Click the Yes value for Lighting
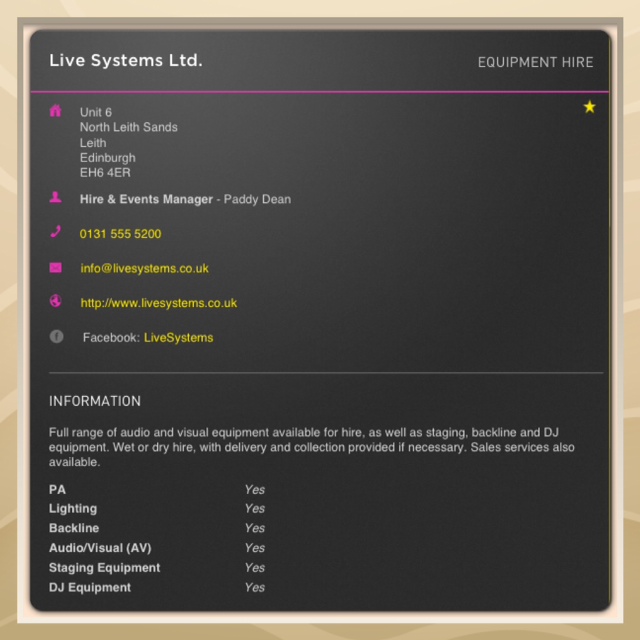This screenshot has height=640, width=640. pyautogui.click(x=255, y=509)
